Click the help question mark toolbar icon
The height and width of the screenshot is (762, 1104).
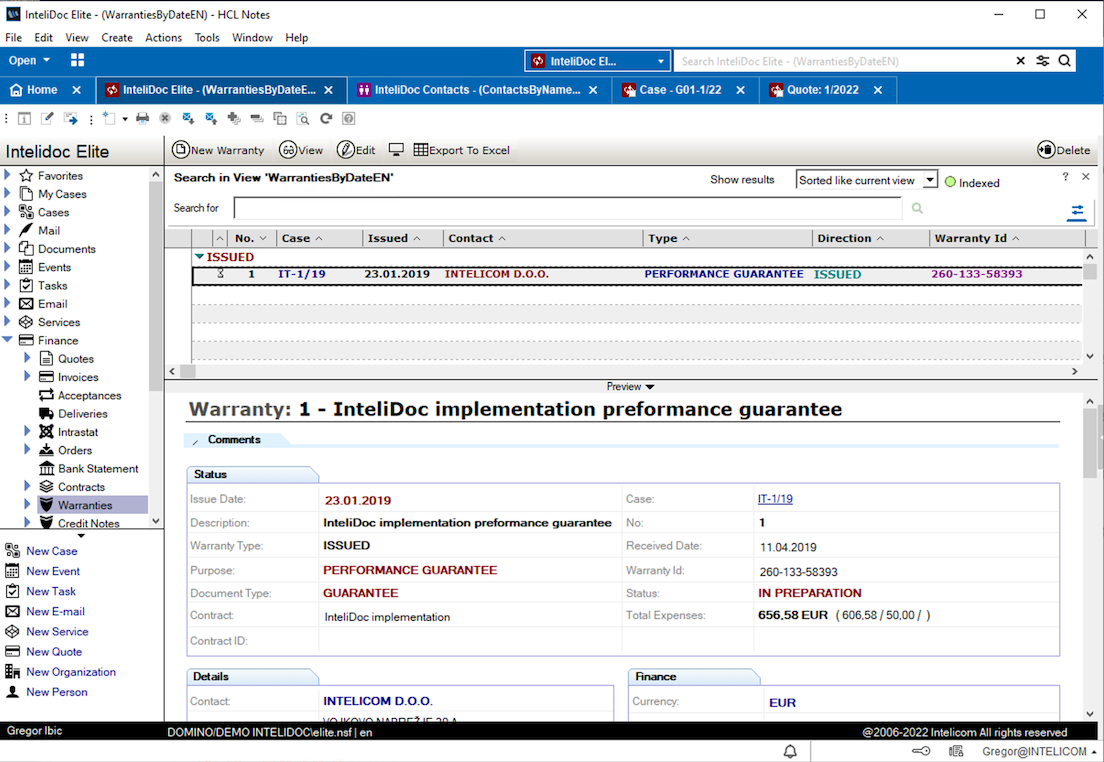(x=349, y=118)
